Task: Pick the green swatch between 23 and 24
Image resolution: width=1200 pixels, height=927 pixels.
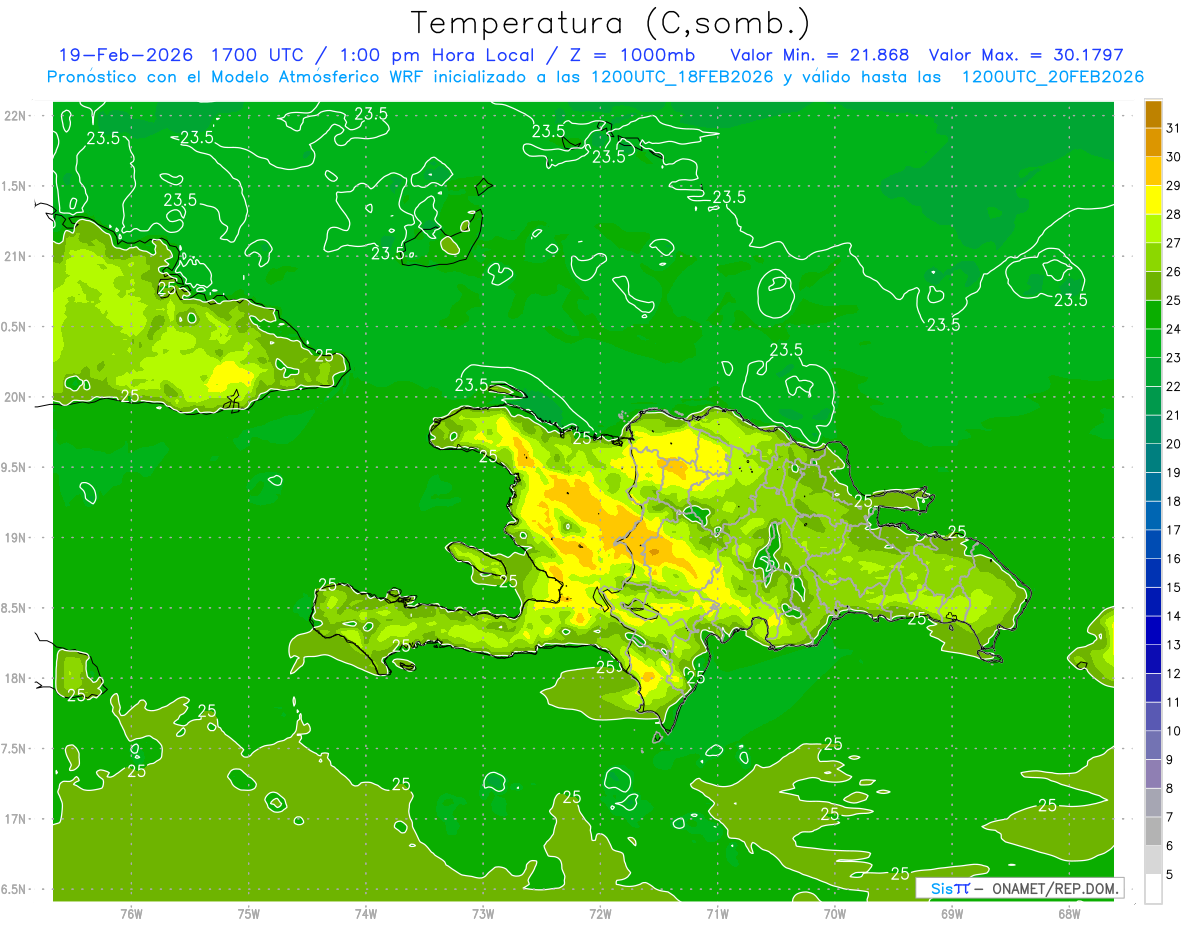Action: [1153, 343]
